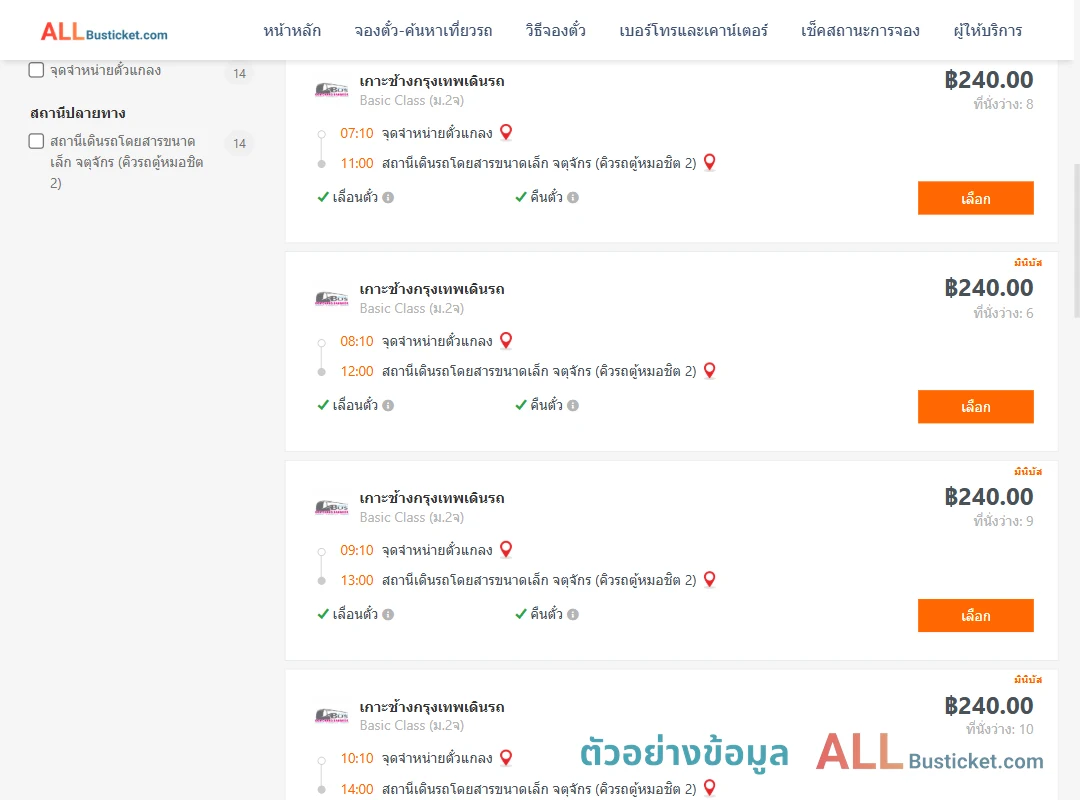Screen dimensions: 1080x800
Task: Tick the จุดจำหน่ายตั๋วแกลง filter checkbox
Action: click(x=36, y=70)
